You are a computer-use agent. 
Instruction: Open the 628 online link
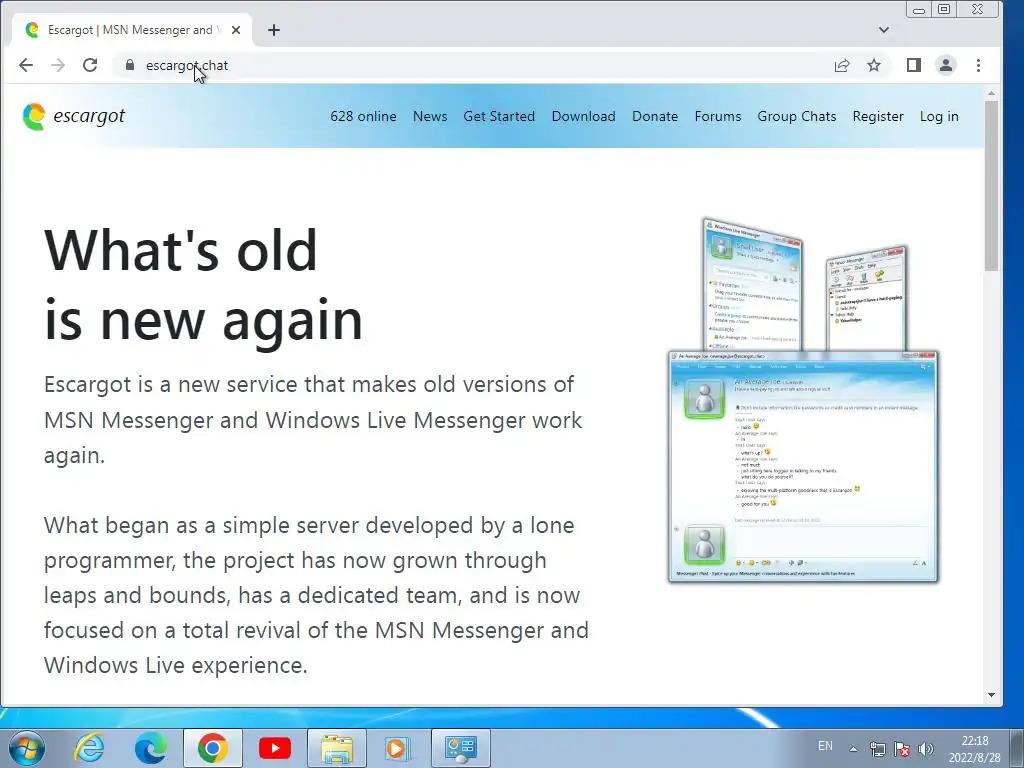pyautogui.click(x=363, y=116)
